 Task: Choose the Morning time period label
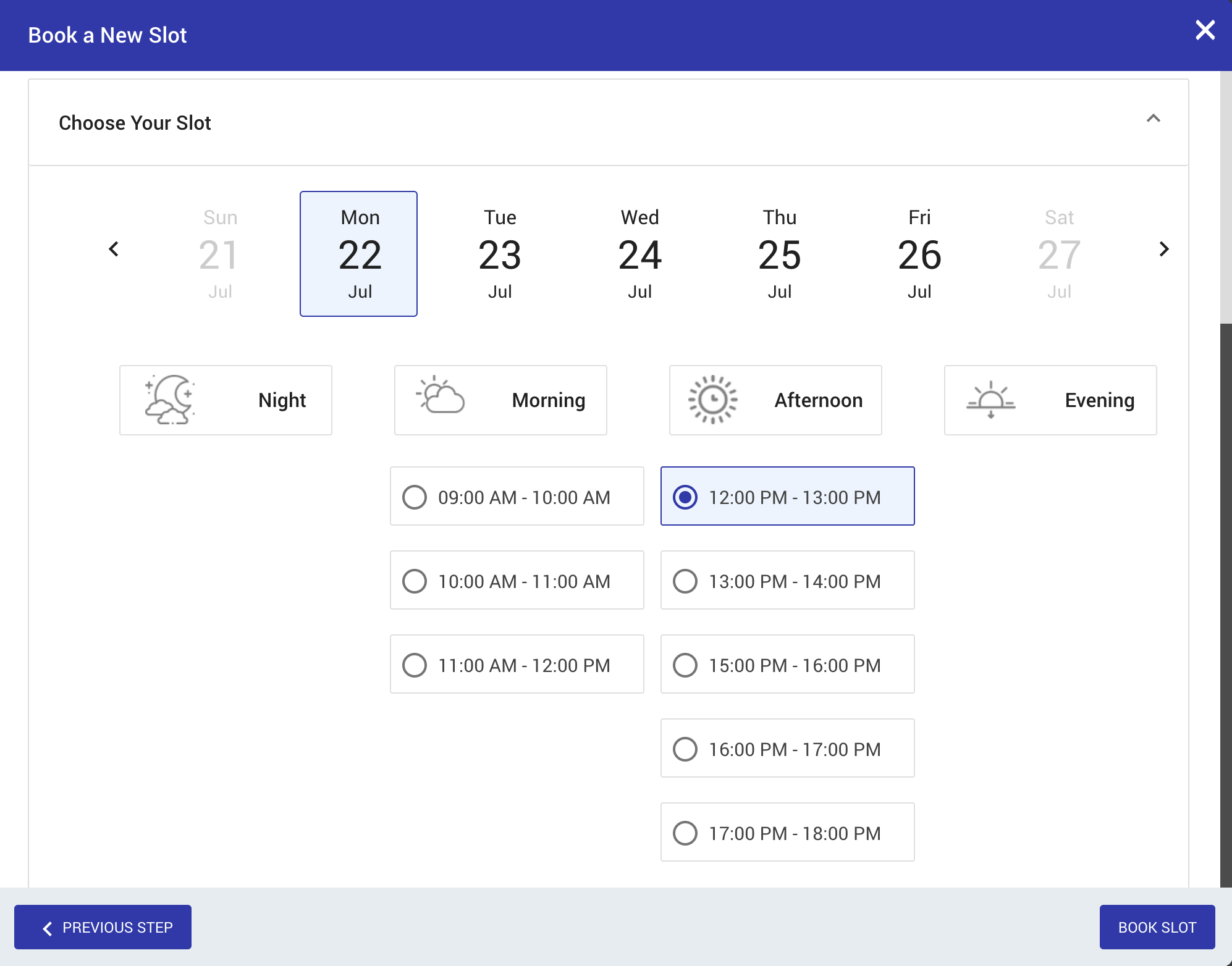coord(549,400)
